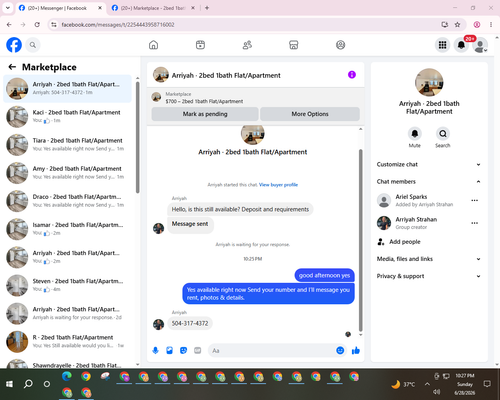Open Windows taskbar search
Viewport: 500px width, 400px height.
28,384
